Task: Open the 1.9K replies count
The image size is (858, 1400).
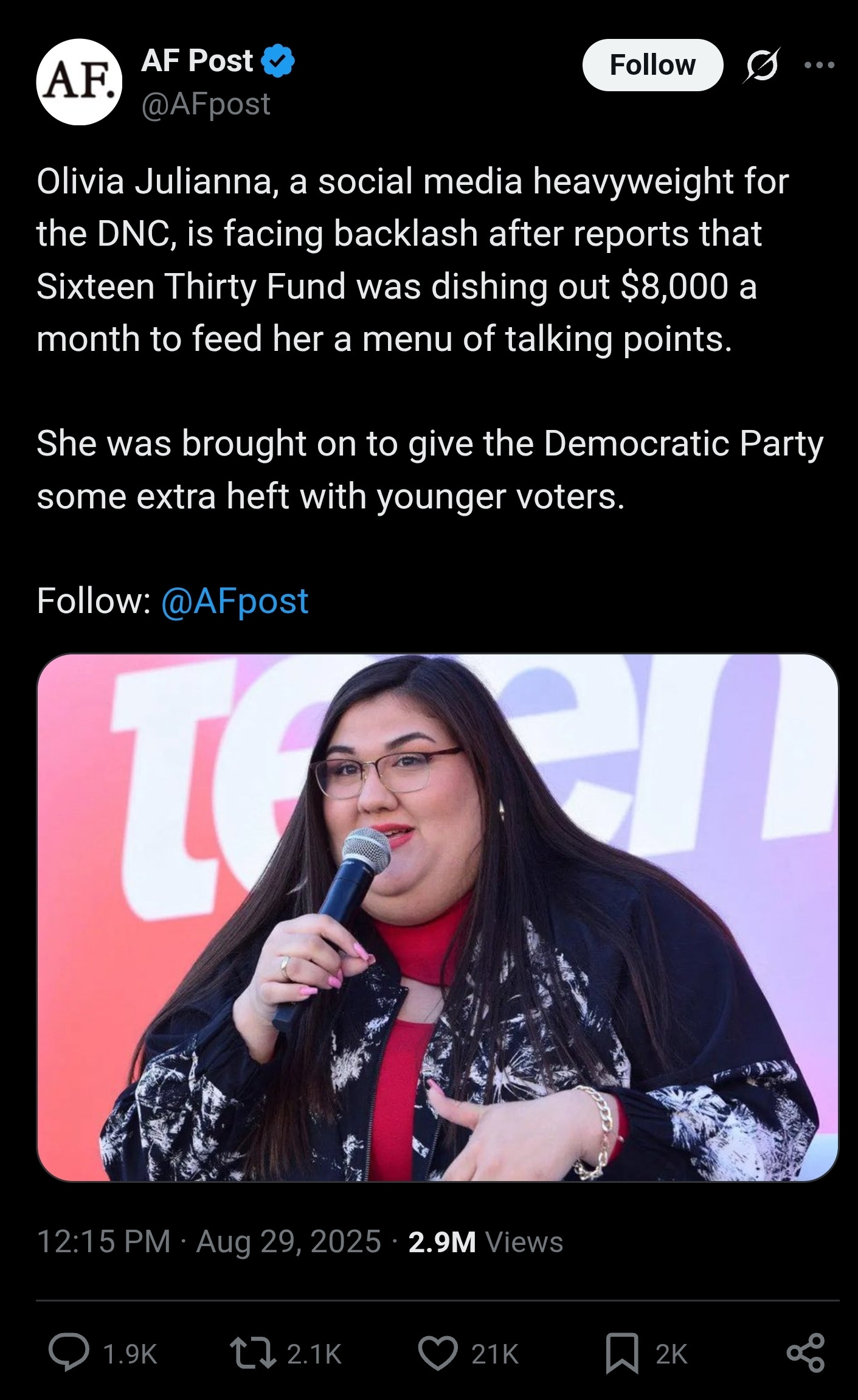Action: pos(130,1354)
